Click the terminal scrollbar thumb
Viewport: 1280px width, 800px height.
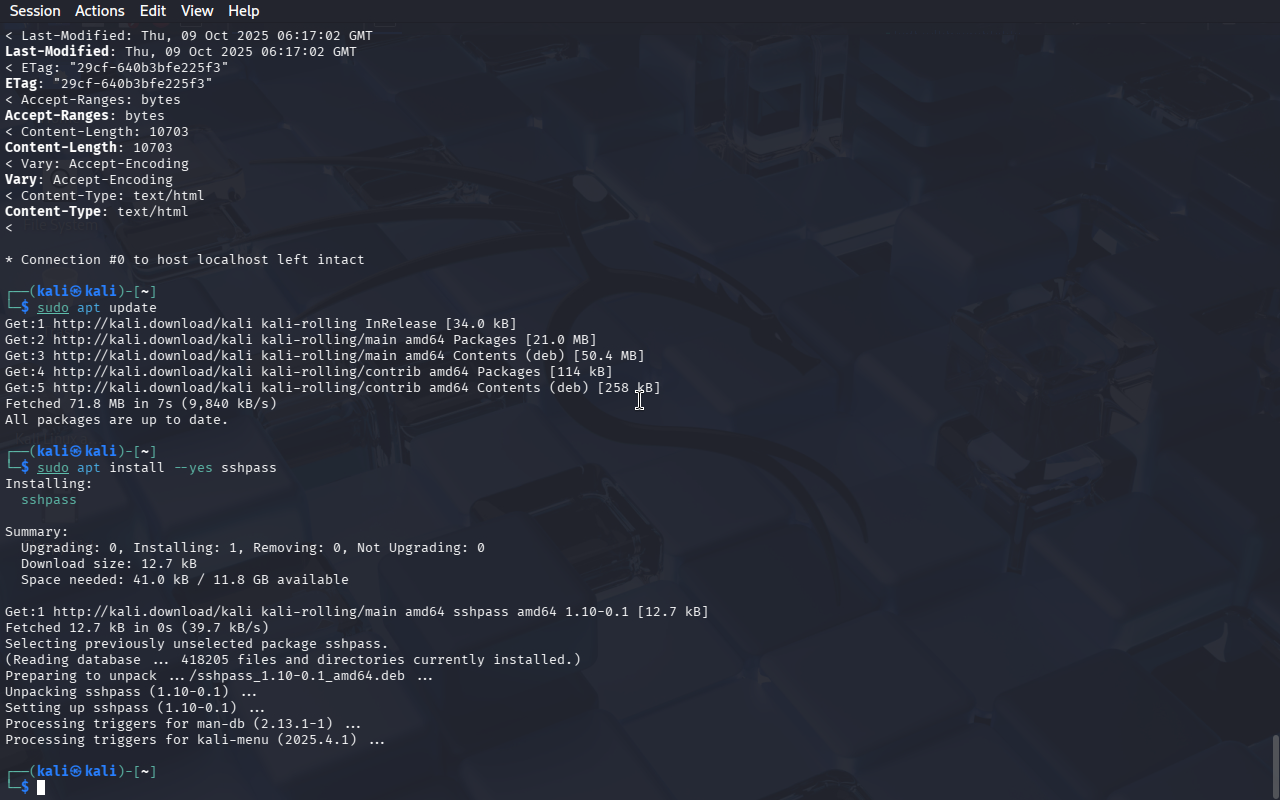tap(1275, 767)
